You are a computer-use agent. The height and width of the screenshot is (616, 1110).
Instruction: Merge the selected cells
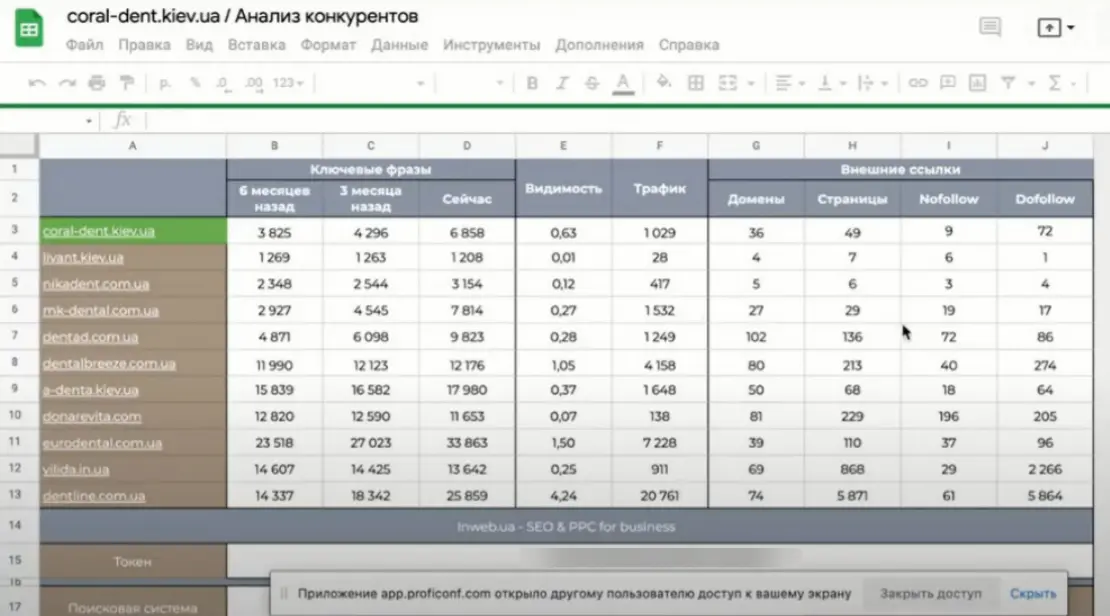728,83
